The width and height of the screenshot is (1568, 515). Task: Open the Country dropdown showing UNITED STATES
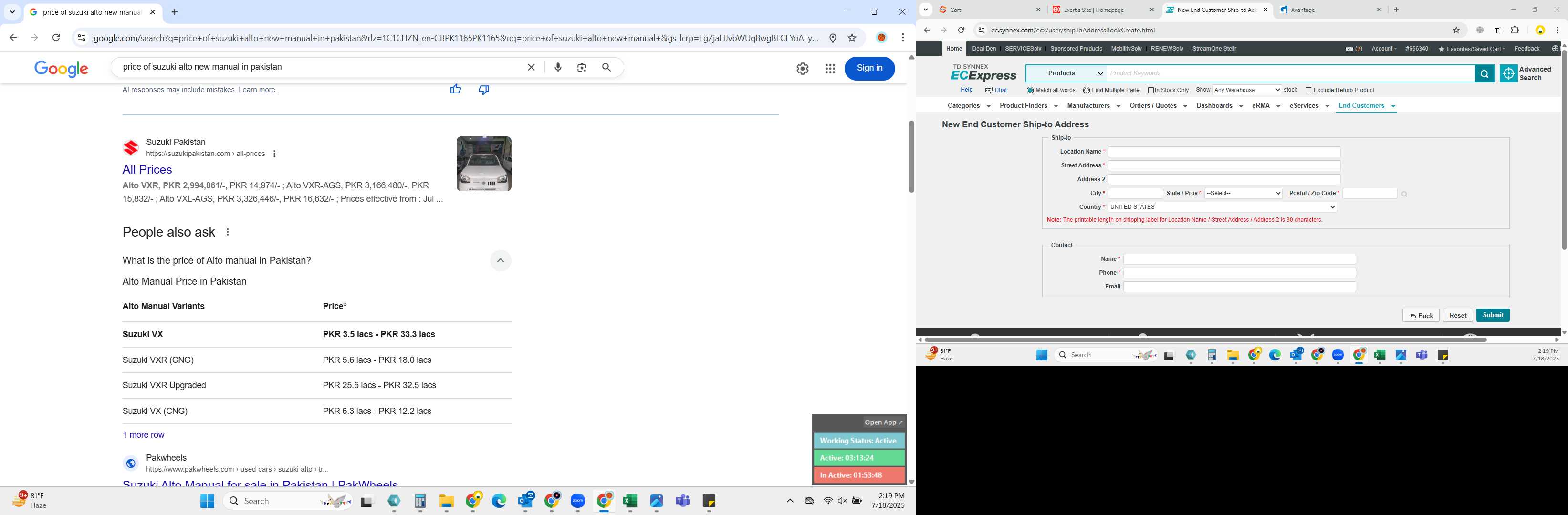coord(1222,207)
